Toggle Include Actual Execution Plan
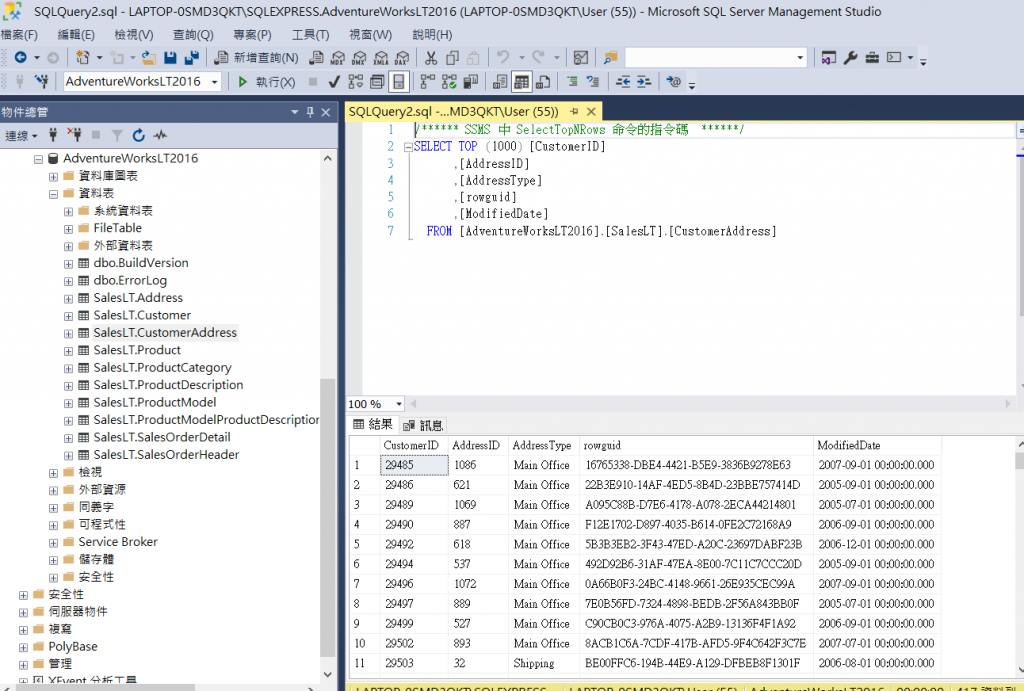This screenshot has height=691, width=1024. 428,82
